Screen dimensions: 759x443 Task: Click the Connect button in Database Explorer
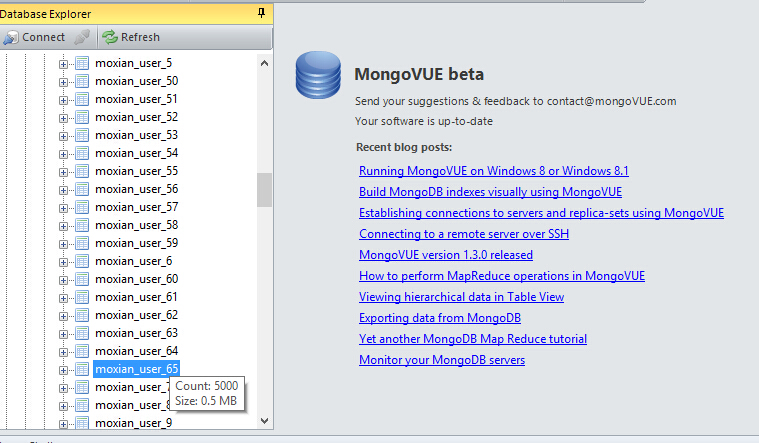pos(33,37)
